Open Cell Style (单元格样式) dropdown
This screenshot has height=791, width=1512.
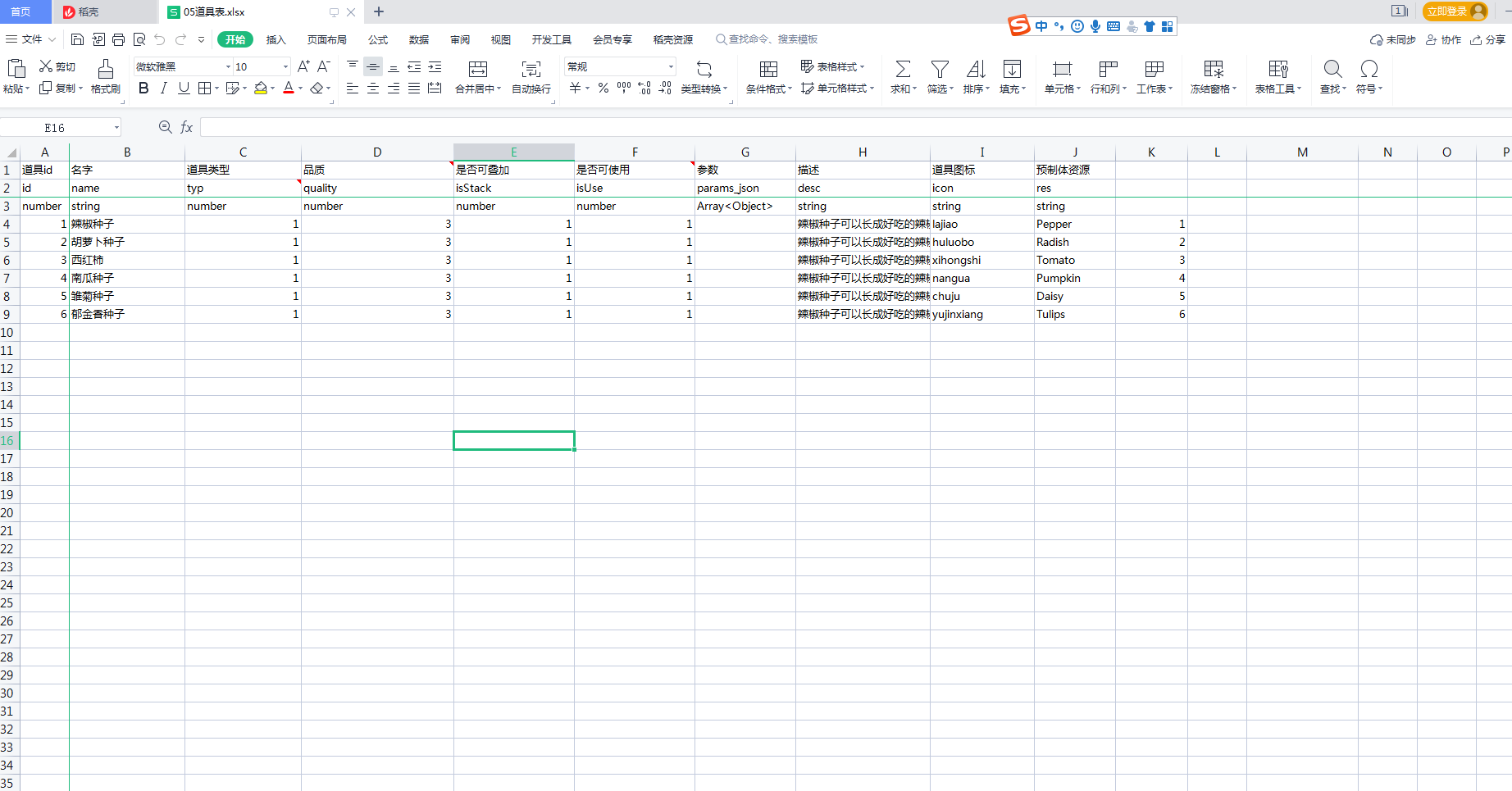coord(837,88)
